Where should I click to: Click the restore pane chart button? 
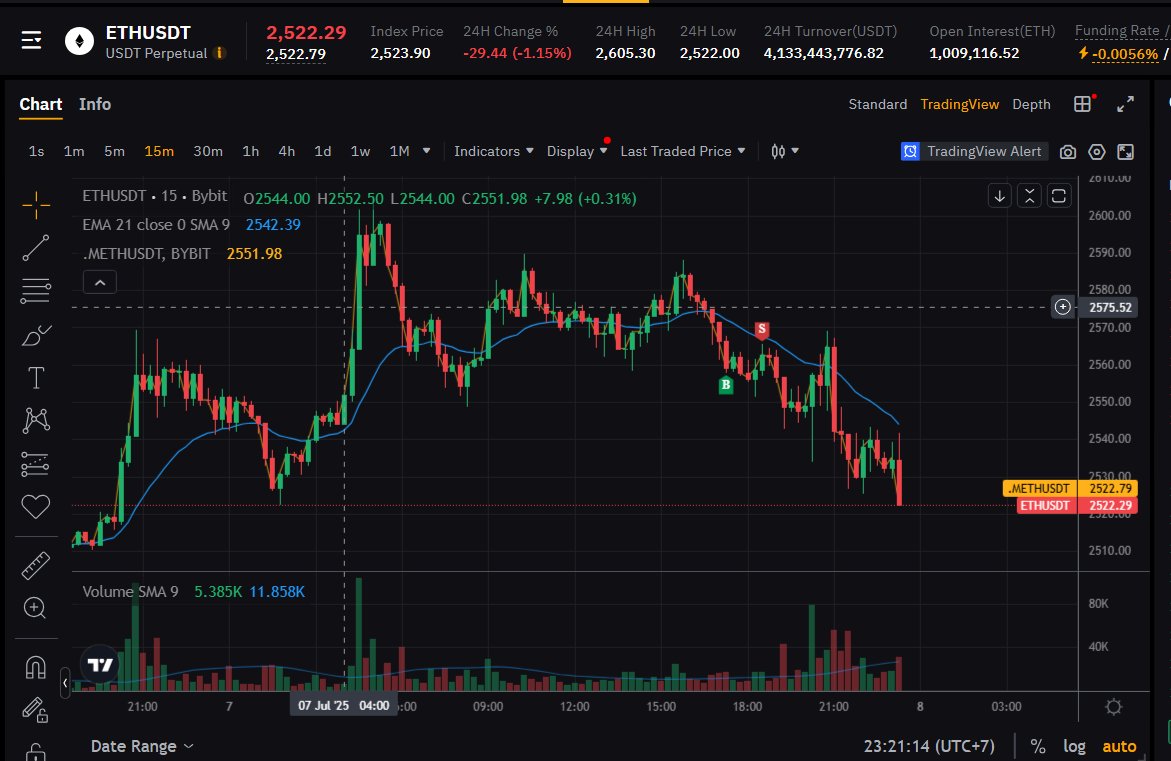(x=1059, y=196)
